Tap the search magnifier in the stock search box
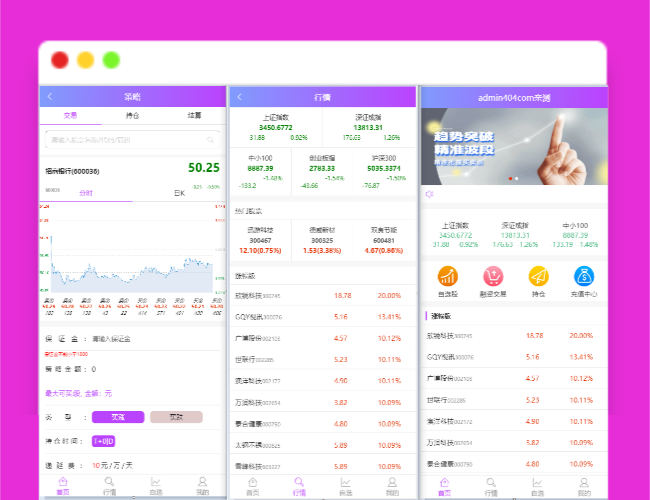This screenshot has height=500, width=650. [211, 140]
